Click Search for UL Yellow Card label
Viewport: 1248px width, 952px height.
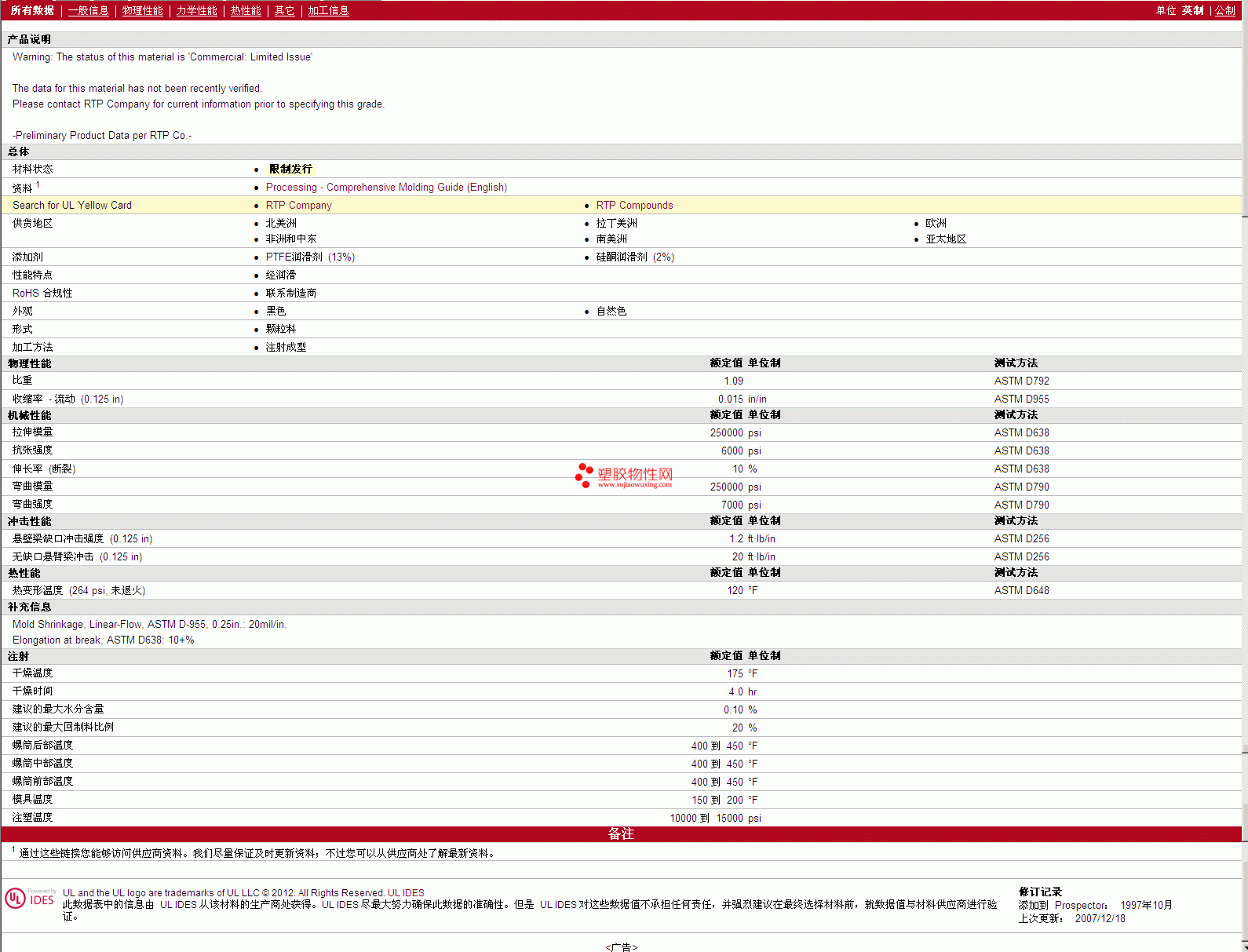pyautogui.click(x=72, y=205)
